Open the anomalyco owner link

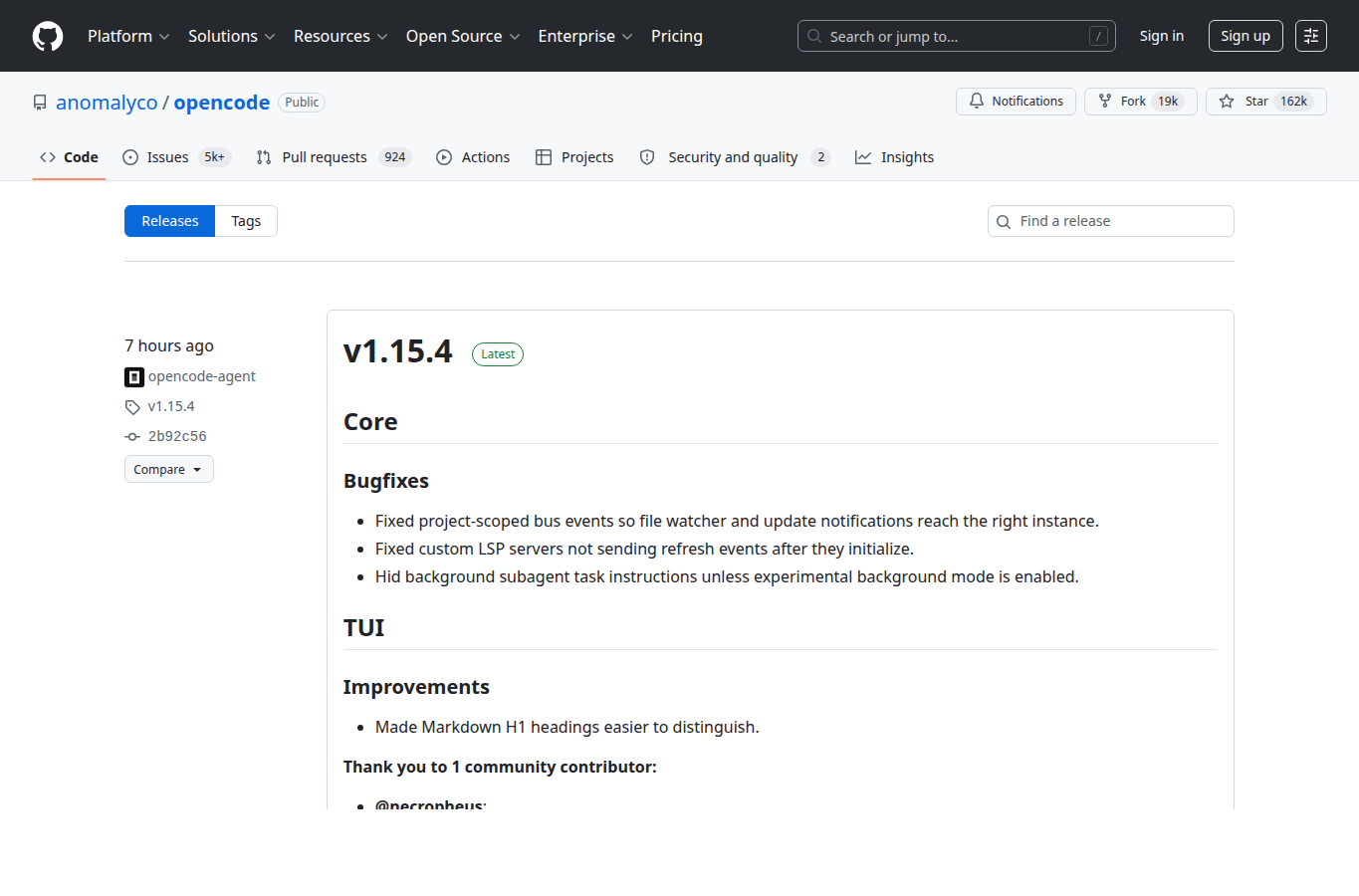pos(107,103)
